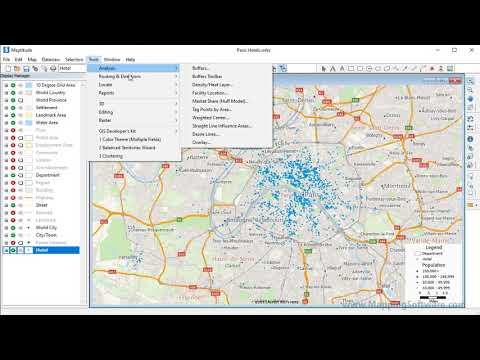This screenshot has height=360, width=480.
Task: Expand the Raster submenu
Action: coord(134,120)
